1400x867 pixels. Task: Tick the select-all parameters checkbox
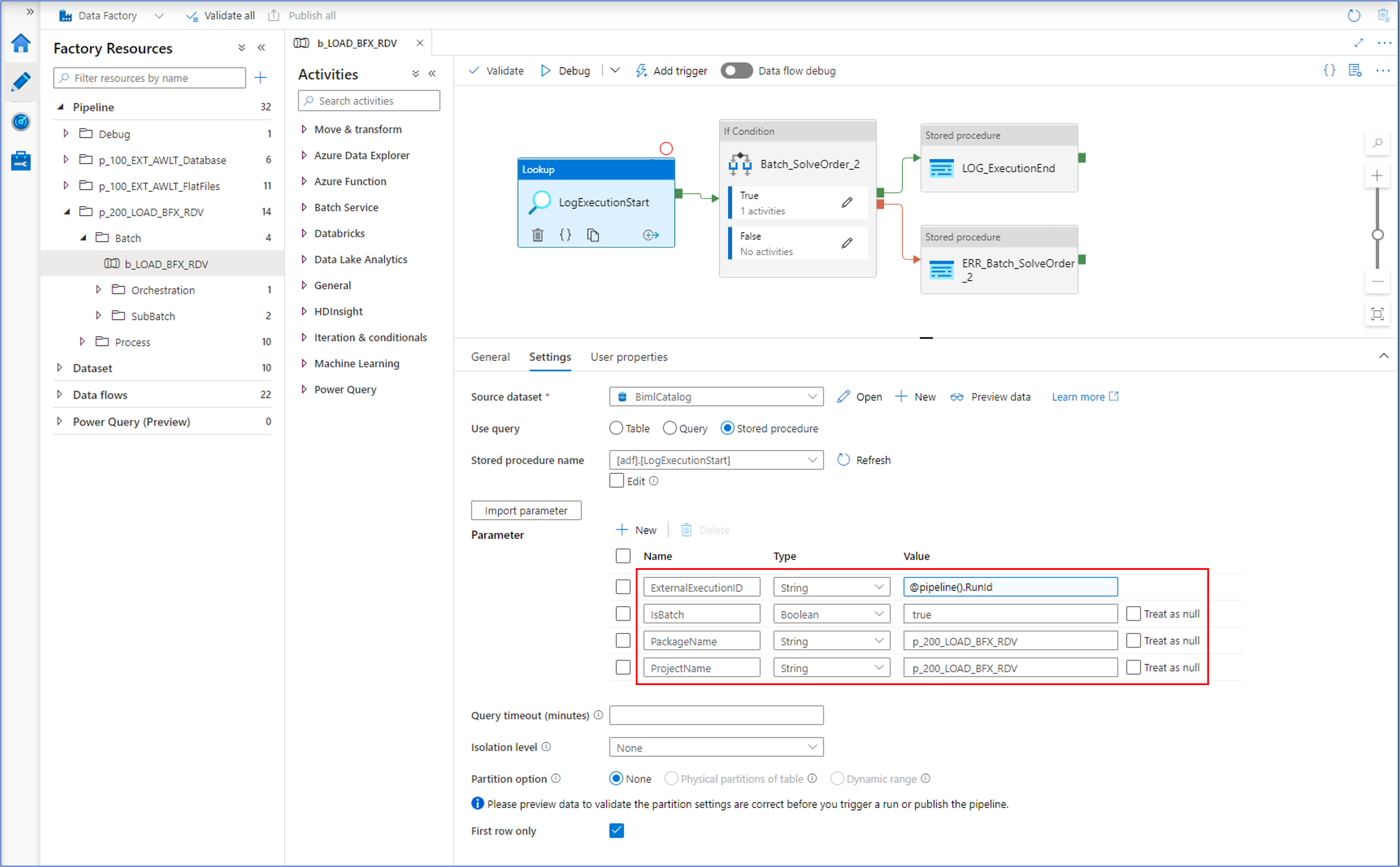pos(622,556)
